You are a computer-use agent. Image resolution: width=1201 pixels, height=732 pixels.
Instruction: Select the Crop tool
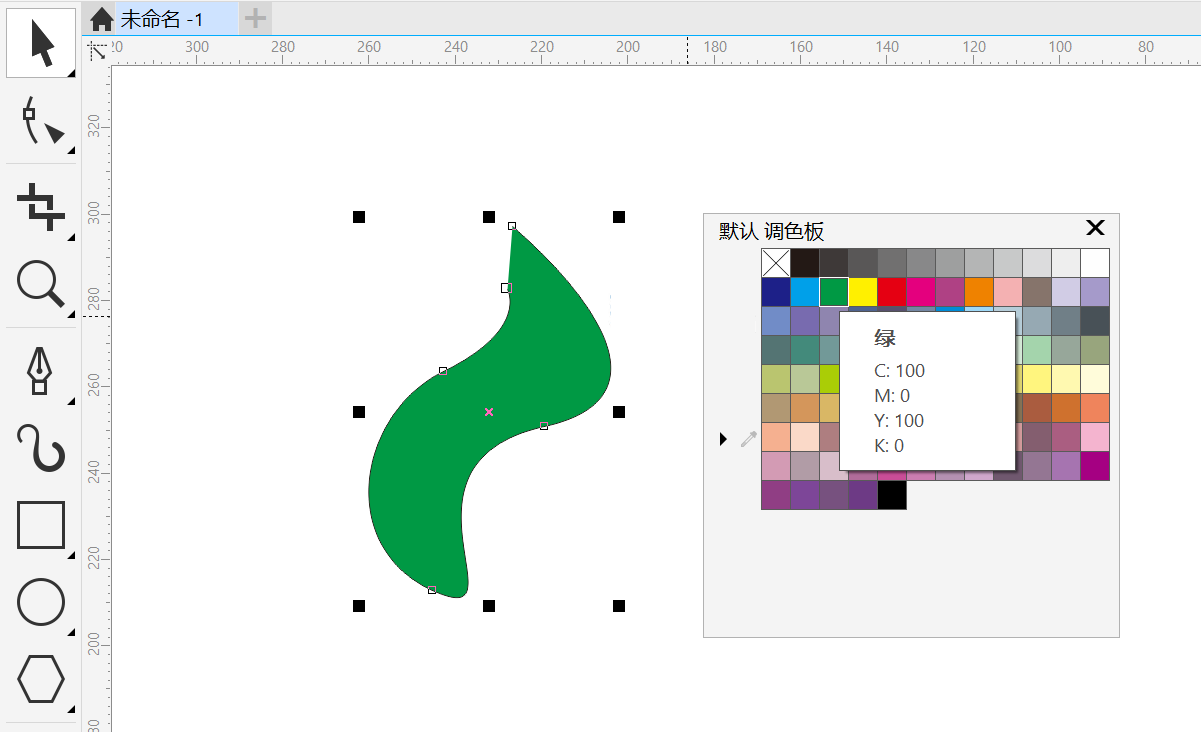tap(42, 206)
